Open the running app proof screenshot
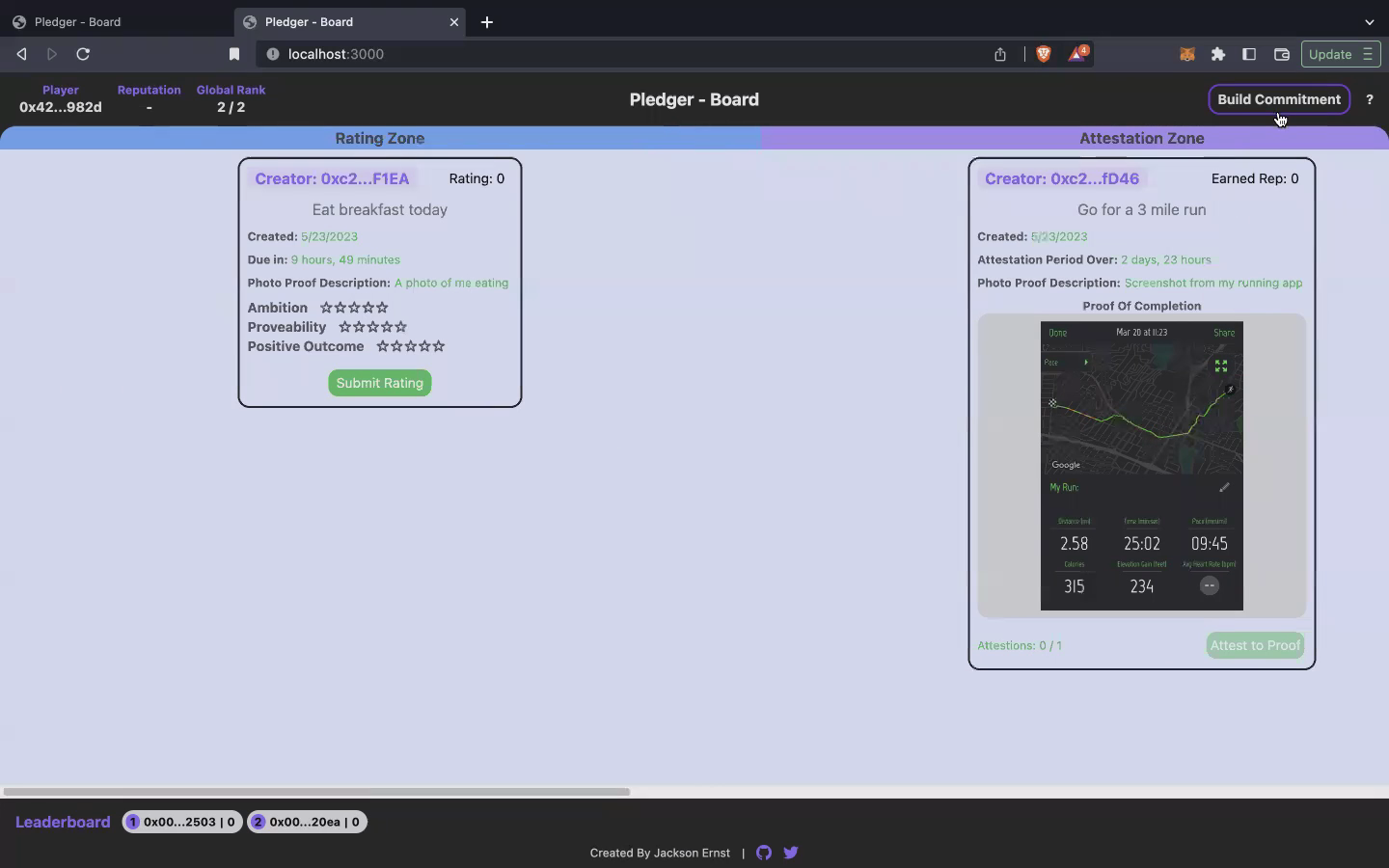1389x868 pixels. tap(1142, 466)
